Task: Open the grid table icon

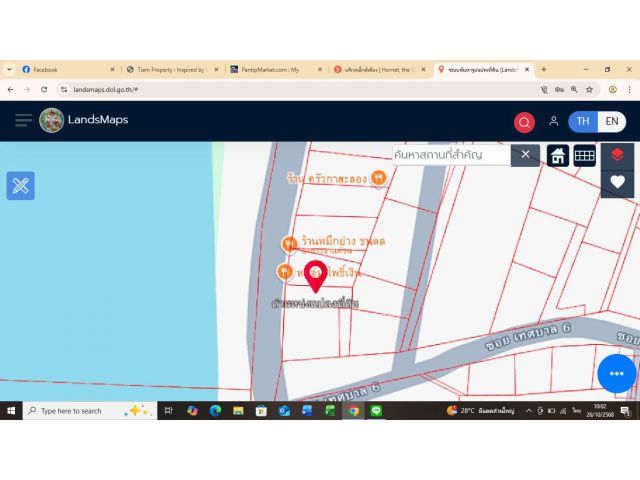Action: pyautogui.click(x=585, y=155)
